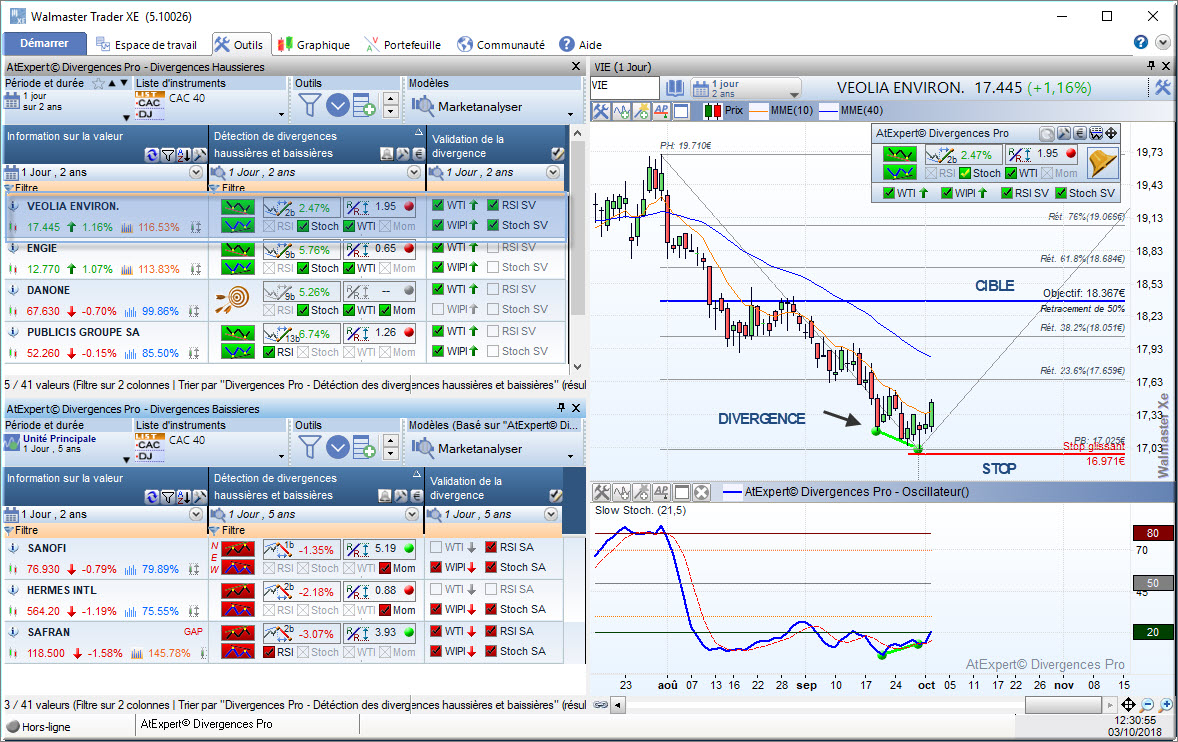Click the down arrow of the Haussieres list scrollbar
Viewport: 1178px width, 742px height.
(577, 366)
